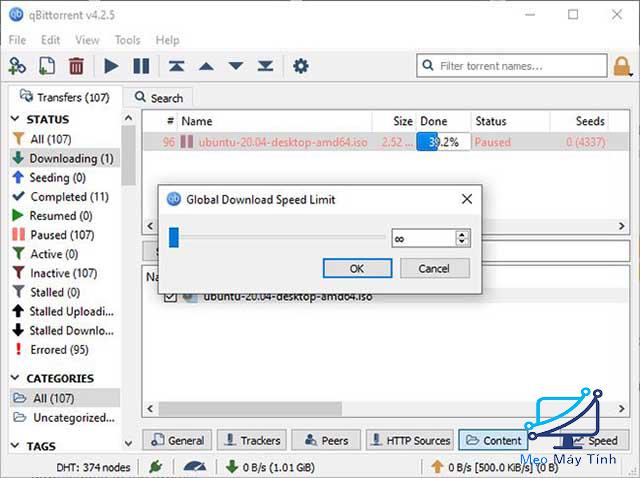Click the orange upload speed arrow

click(437, 467)
